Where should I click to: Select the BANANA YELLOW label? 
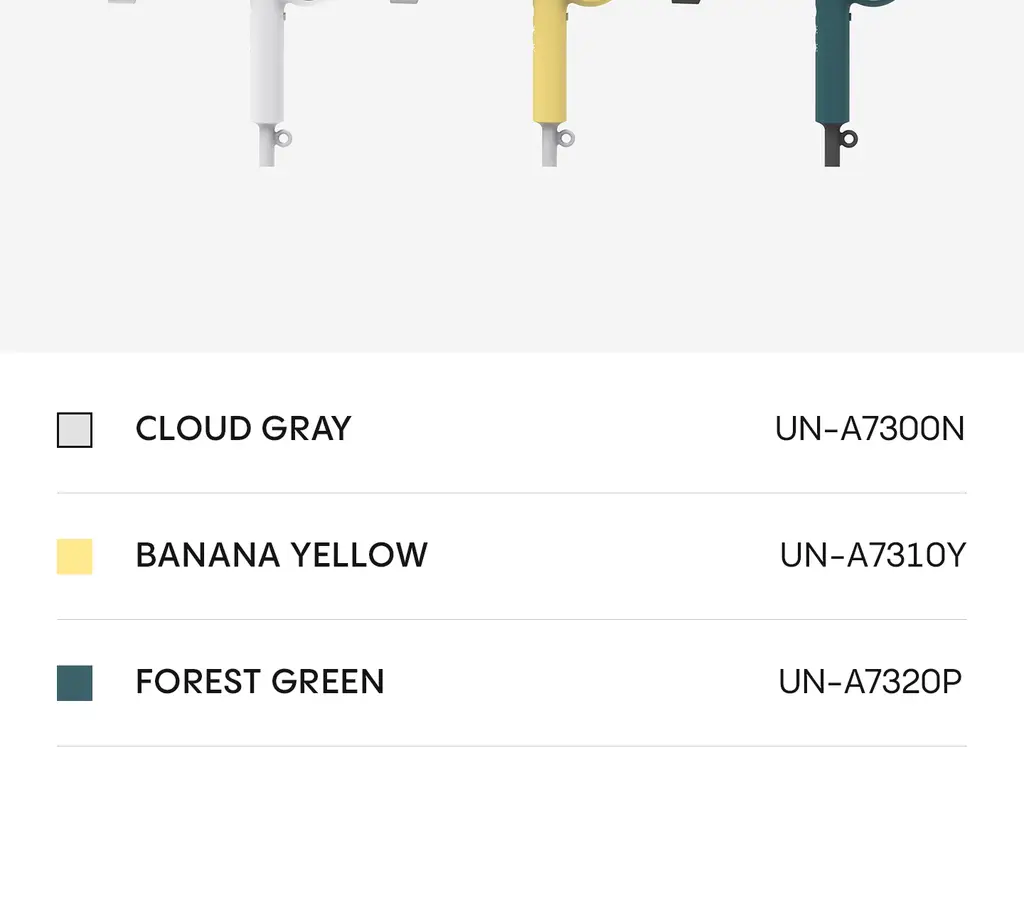(x=281, y=555)
